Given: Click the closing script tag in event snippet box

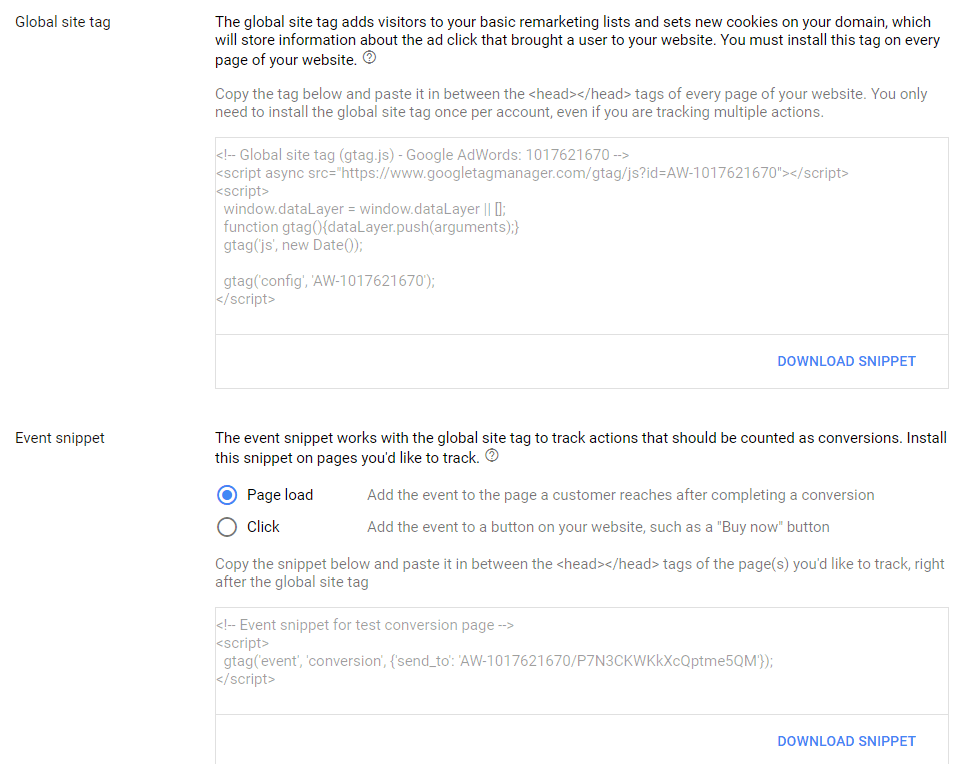Looking at the screenshot, I should coord(245,679).
